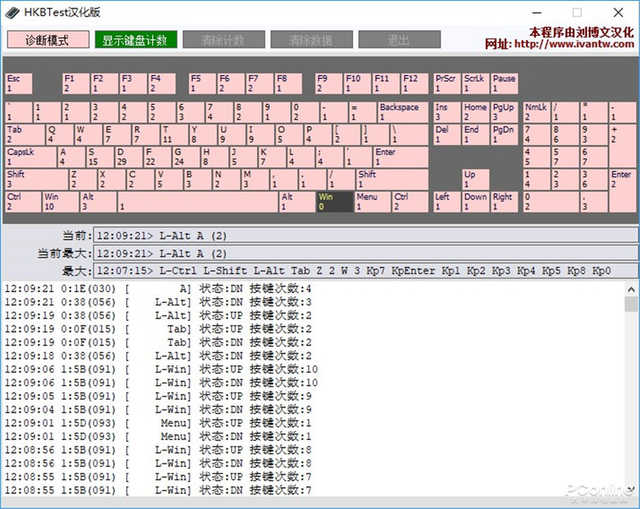
Task: Click the 当前 current key status field
Action: point(364,236)
